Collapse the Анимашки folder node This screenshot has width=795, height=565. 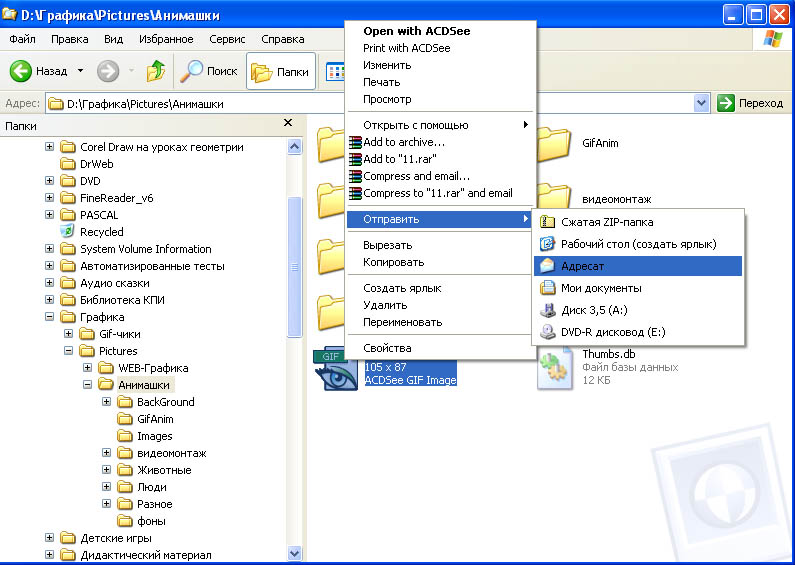(88, 384)
